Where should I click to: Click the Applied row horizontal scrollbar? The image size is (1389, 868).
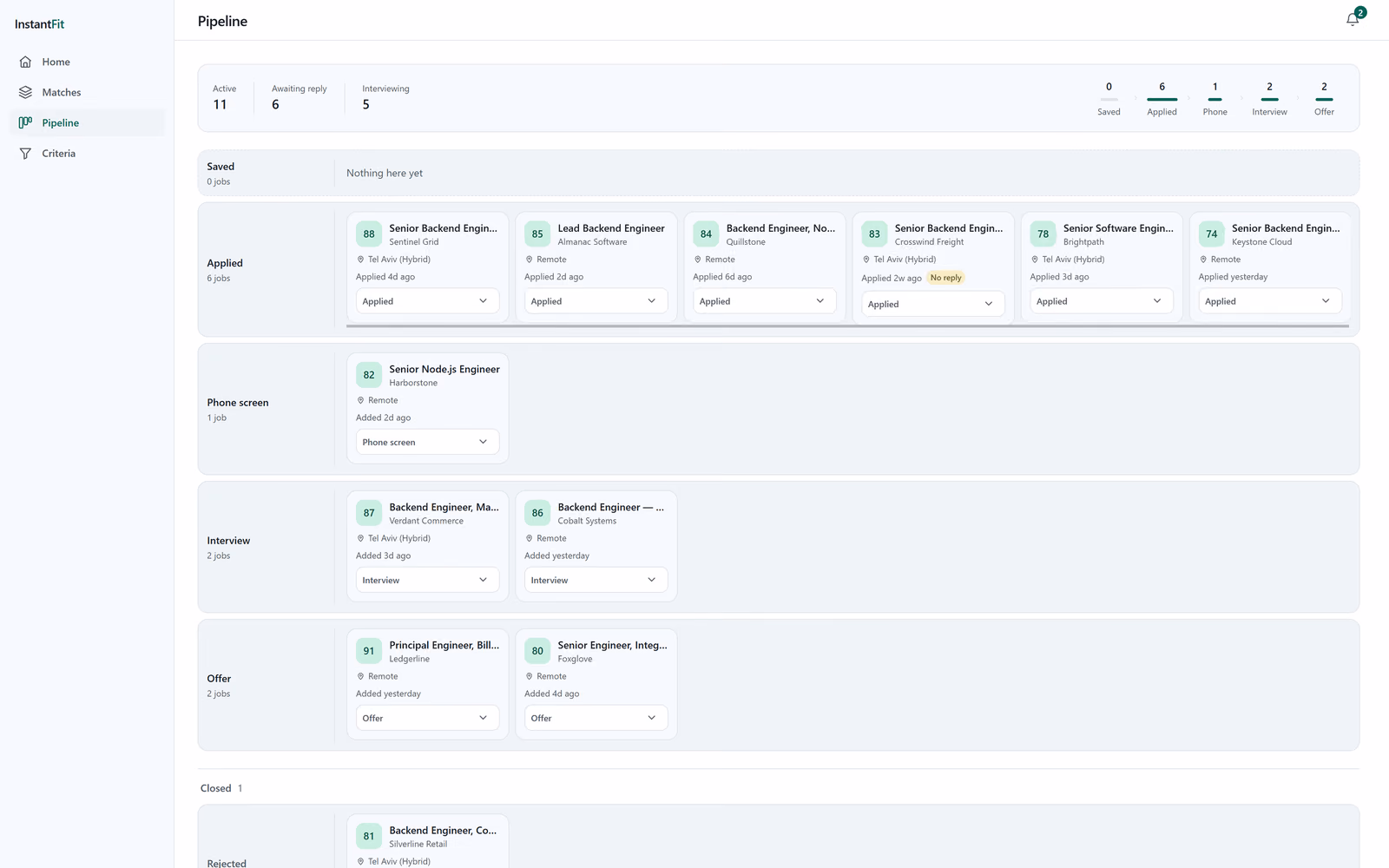pyautogui.click(x=847, y=325)
